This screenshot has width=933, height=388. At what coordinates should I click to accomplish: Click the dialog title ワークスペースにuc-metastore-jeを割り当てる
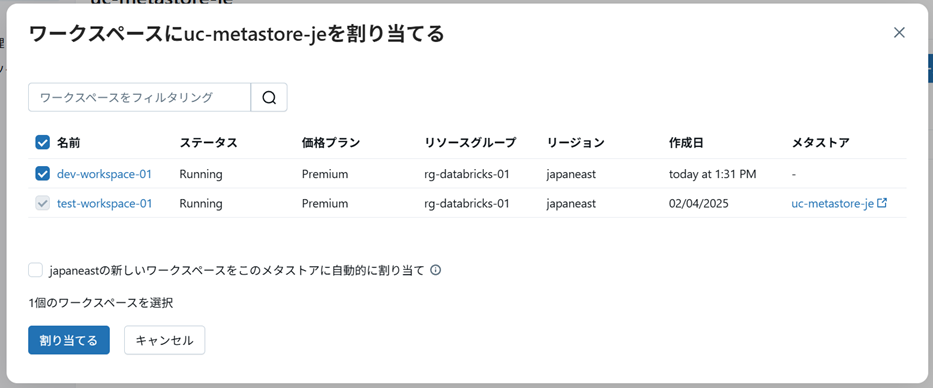[236, 34]
